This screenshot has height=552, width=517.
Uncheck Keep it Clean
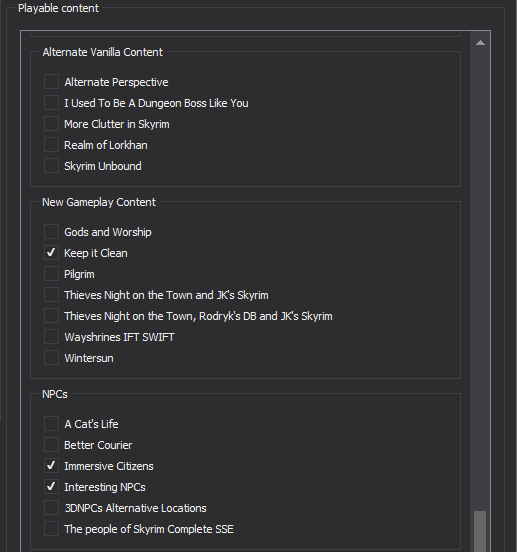(51, 253)
